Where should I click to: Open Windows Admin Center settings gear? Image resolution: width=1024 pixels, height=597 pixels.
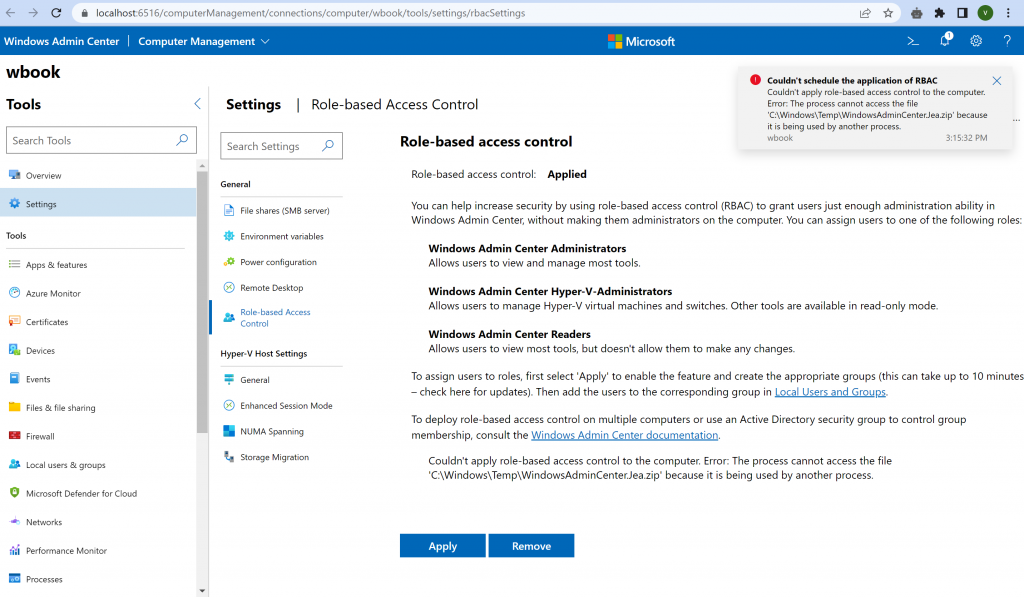click(976, 41)
